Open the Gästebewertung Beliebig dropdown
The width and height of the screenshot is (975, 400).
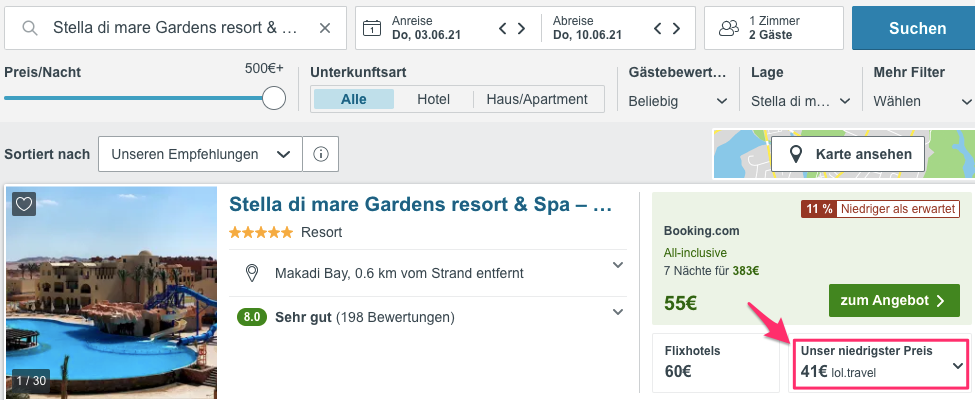pyautogui.click(x=678, y=101)
